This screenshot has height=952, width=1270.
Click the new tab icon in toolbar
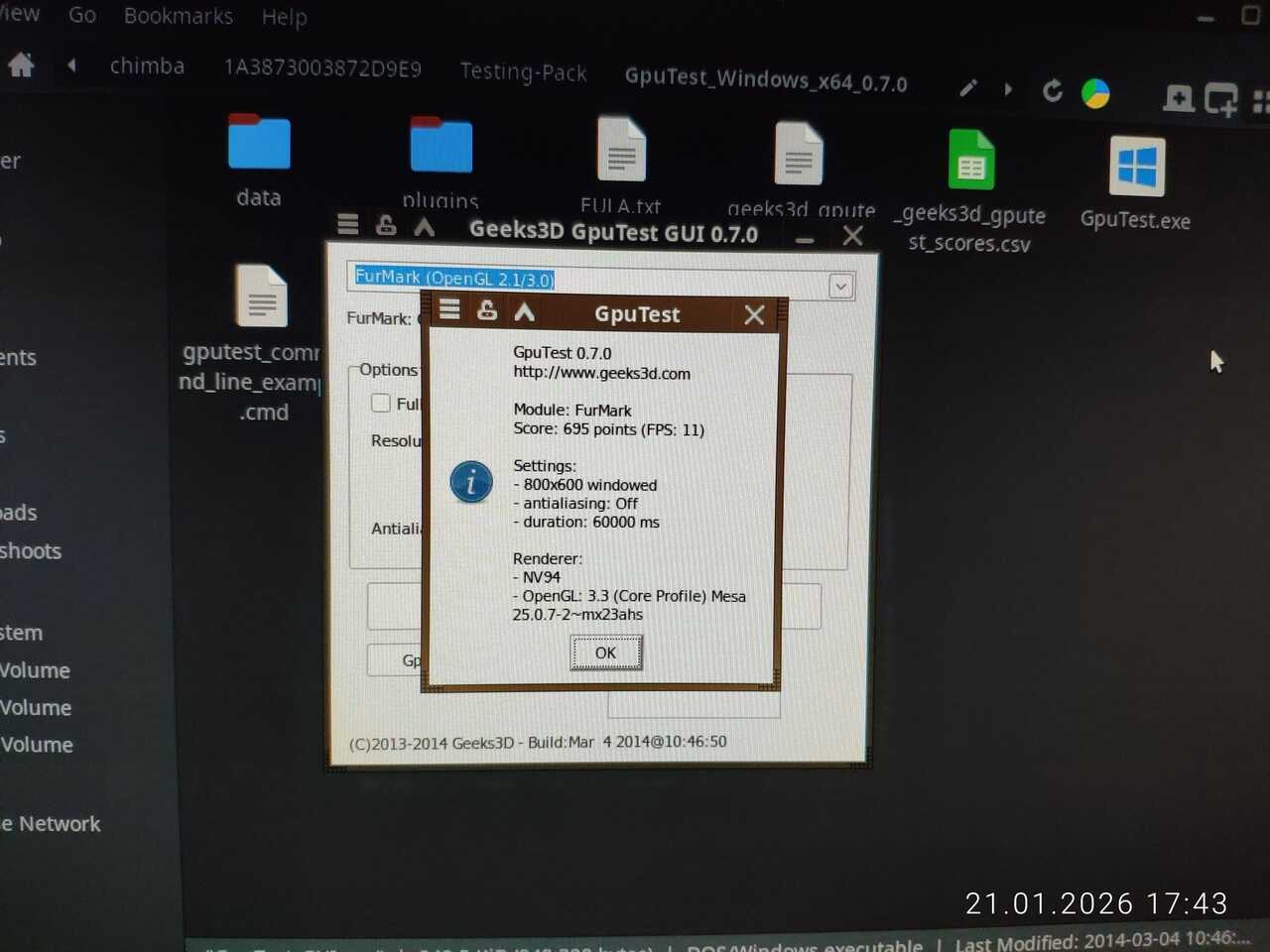tap(1178, 98)
